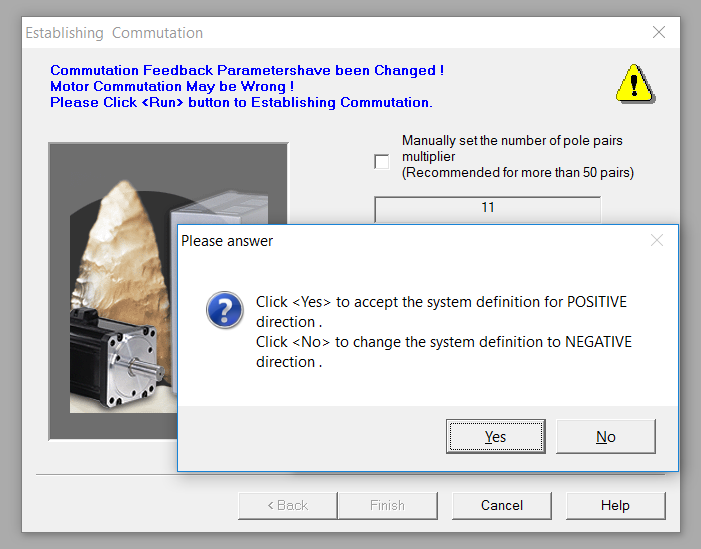Click the POSITIVE direction prompt text
Viewport: 701px width, 549px height.
[x=441, y=312]
